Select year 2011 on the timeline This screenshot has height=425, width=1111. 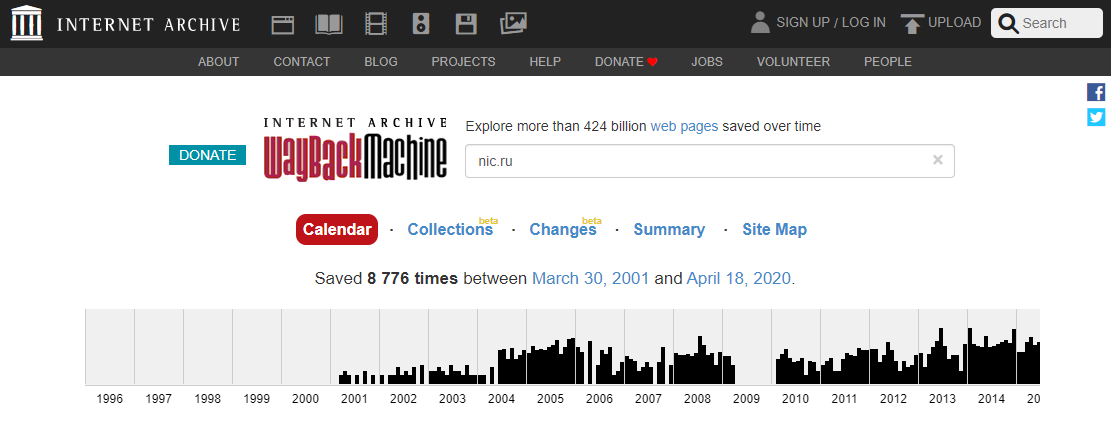click(845, 399)
